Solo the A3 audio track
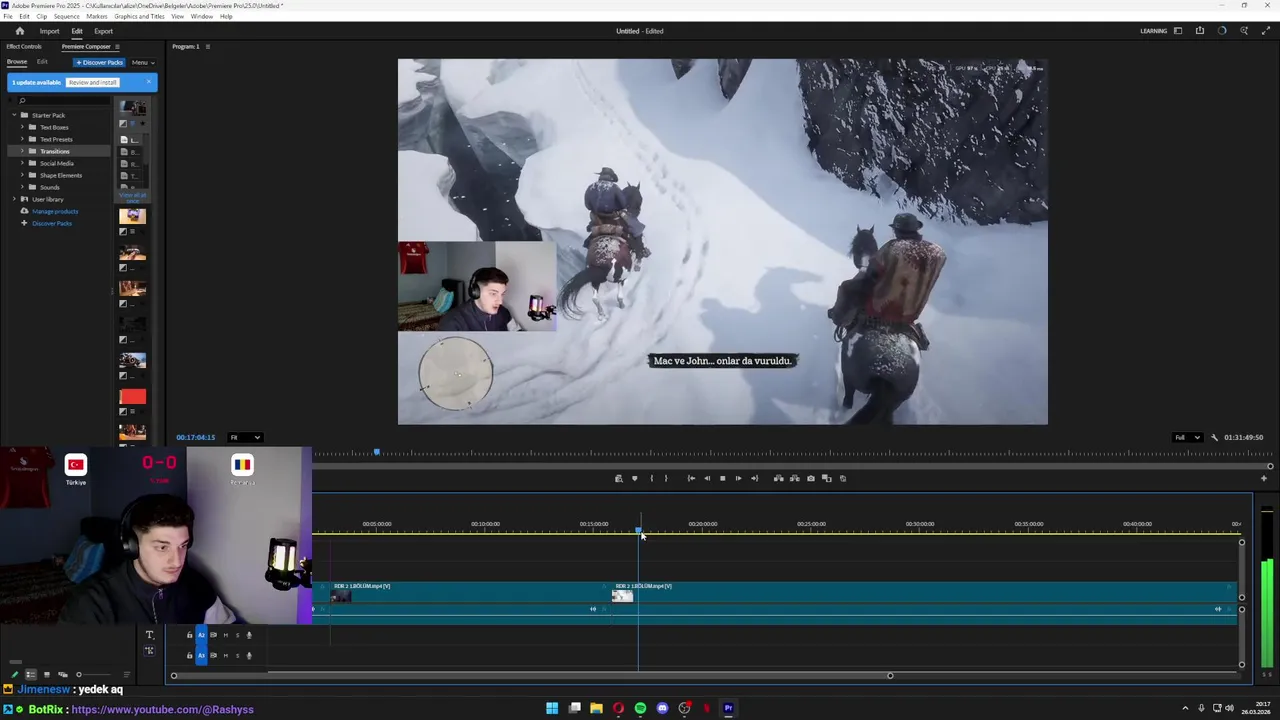The width and height of the screenshot is (1280, 720). pos(237,655)
